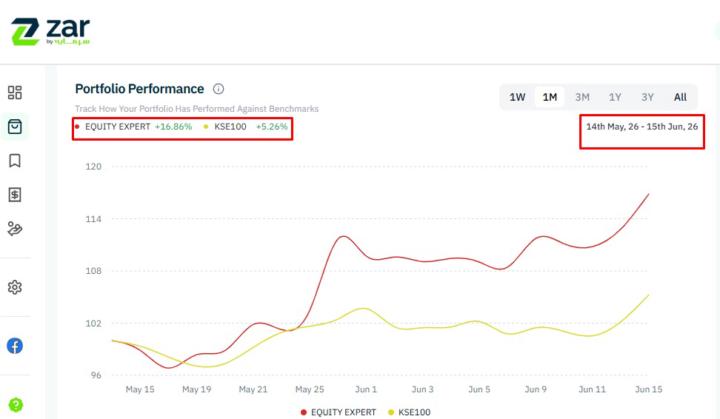
Task: Click the 96 y-axis value
Action: [x=96, y=375]
